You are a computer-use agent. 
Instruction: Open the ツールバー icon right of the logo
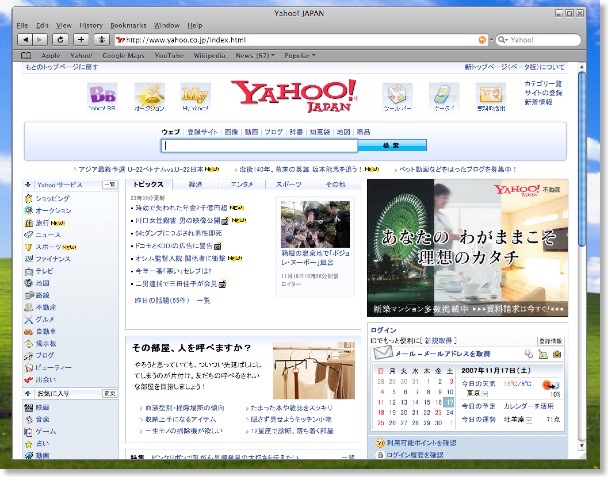click(397, 97)
